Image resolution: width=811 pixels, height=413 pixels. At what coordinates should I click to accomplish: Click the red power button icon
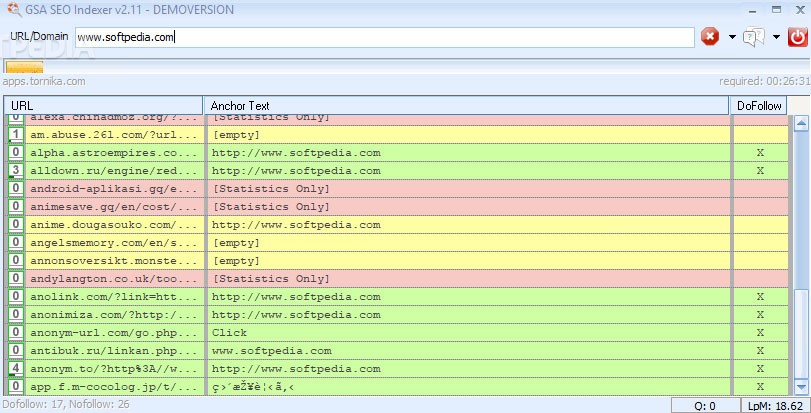tap(798, 37)
